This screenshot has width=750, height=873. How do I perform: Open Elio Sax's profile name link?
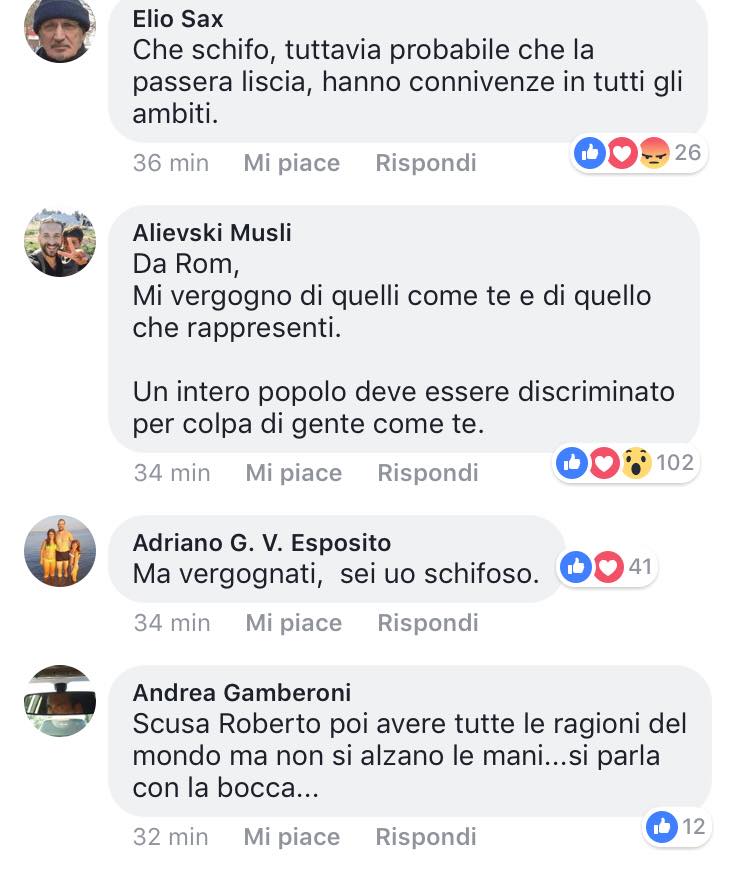(x=178, y=19)
